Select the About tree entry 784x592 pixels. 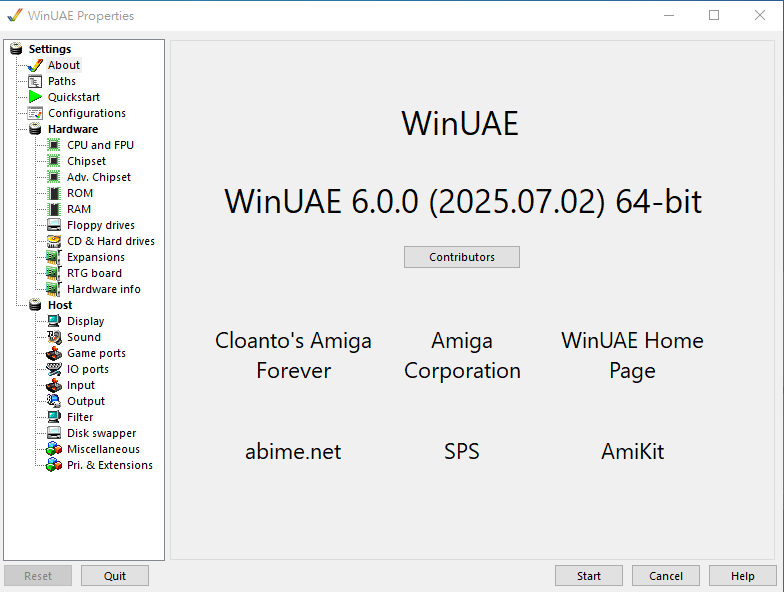click(64, 65)
